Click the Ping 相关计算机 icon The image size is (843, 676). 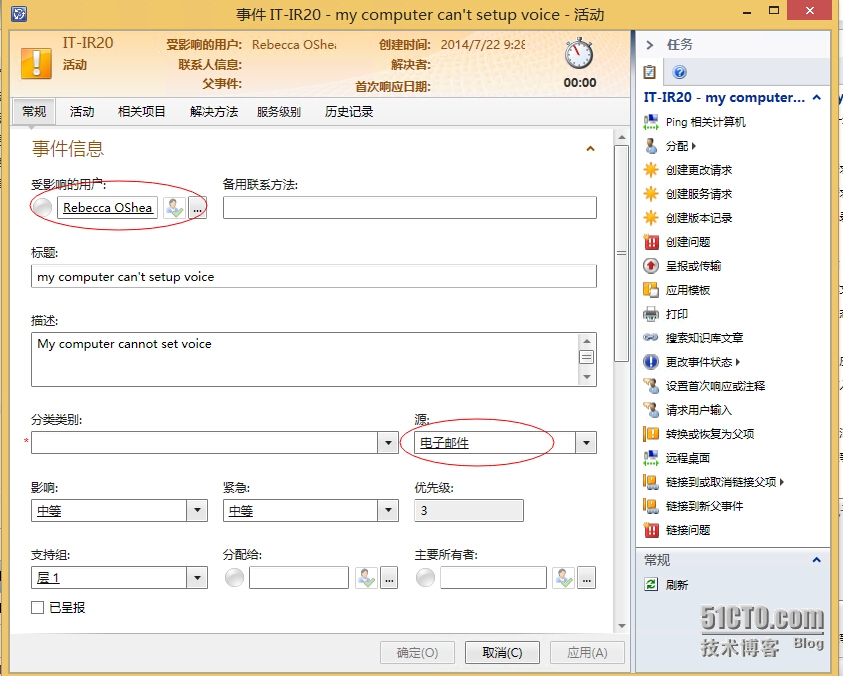coord(651,122)
